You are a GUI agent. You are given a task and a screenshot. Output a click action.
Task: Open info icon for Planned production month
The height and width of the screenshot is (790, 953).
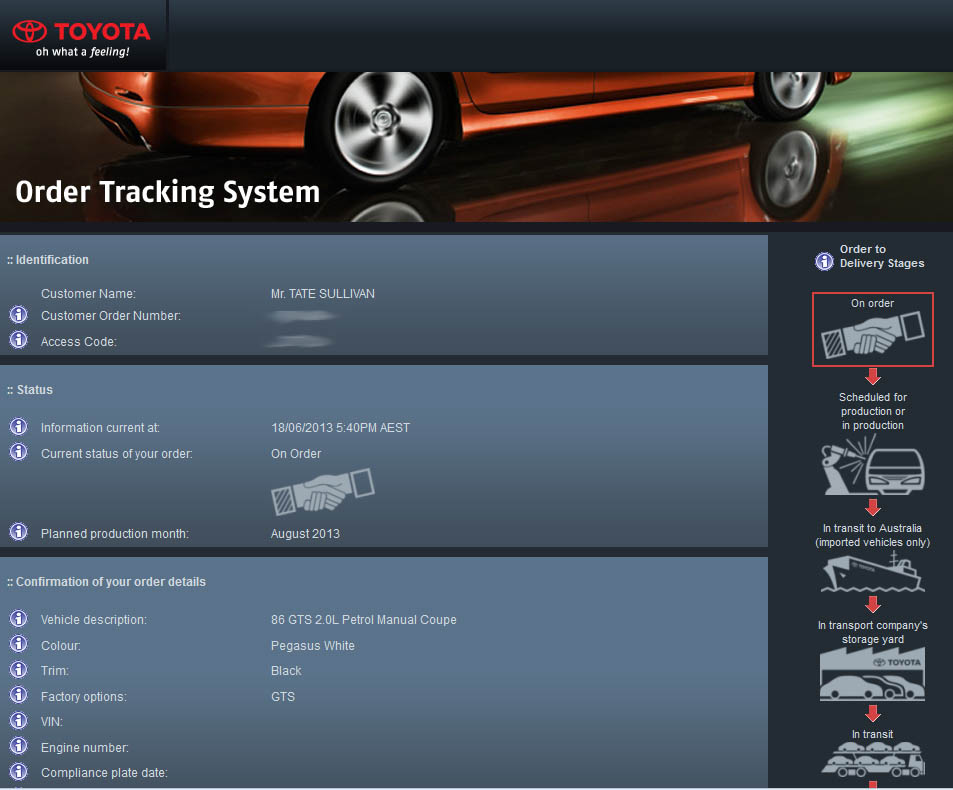[x=18, y=532]
